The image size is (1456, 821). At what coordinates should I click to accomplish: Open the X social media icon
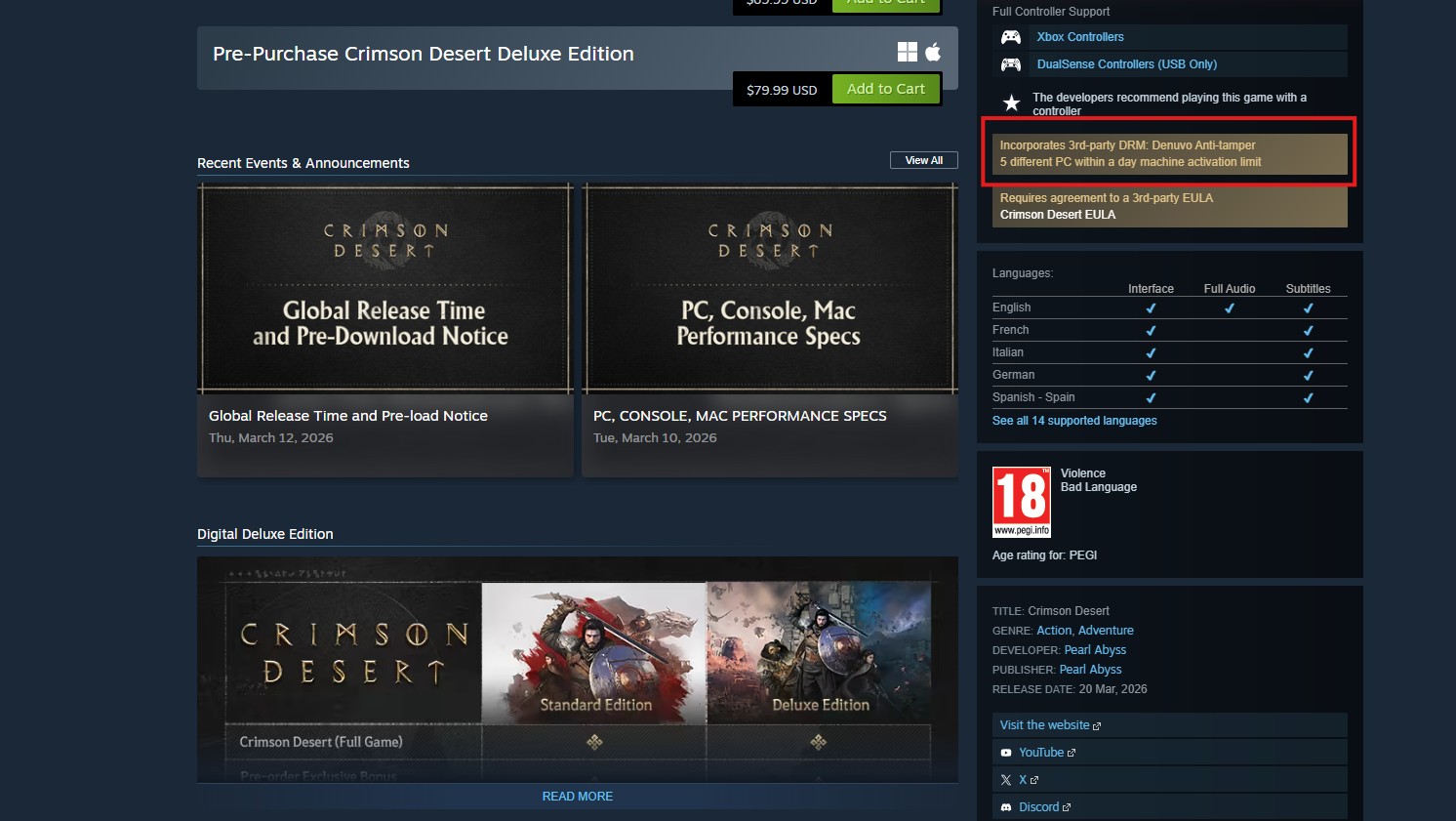[1005, 779]
